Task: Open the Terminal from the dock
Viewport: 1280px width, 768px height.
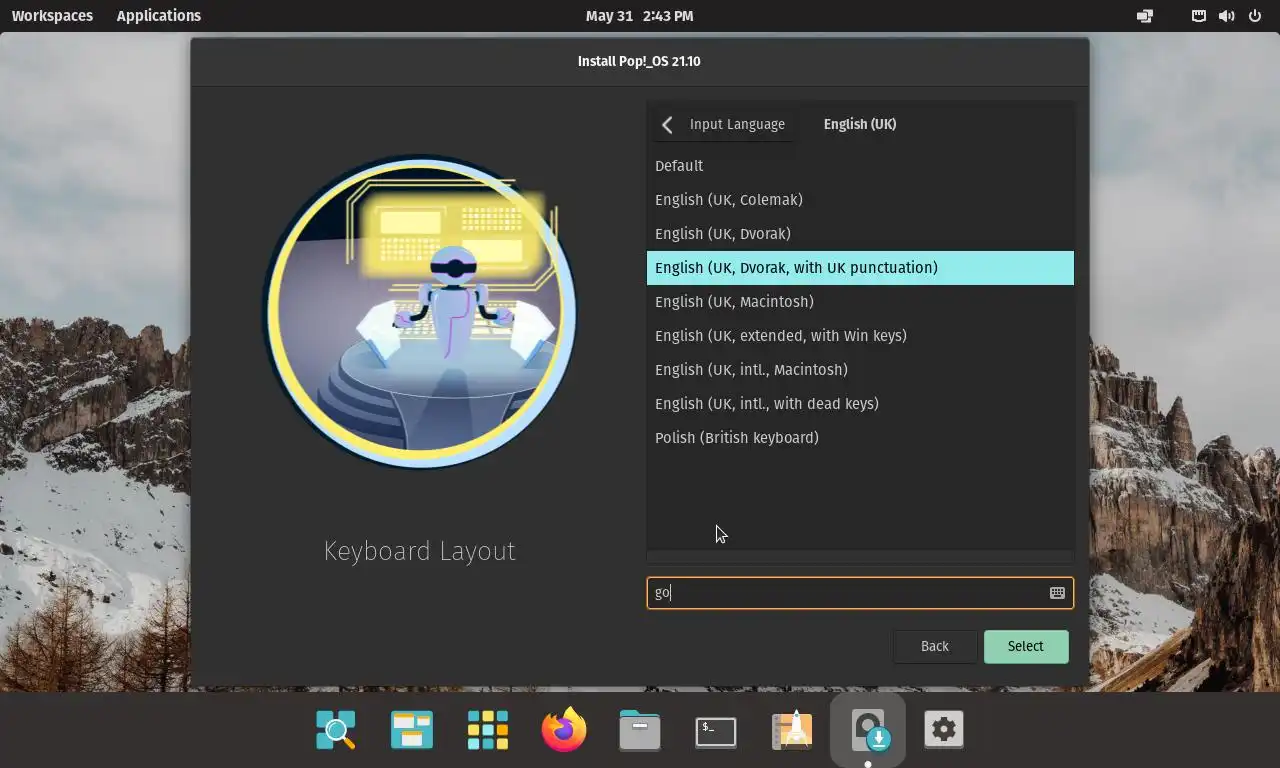Action: pos(716,732)
